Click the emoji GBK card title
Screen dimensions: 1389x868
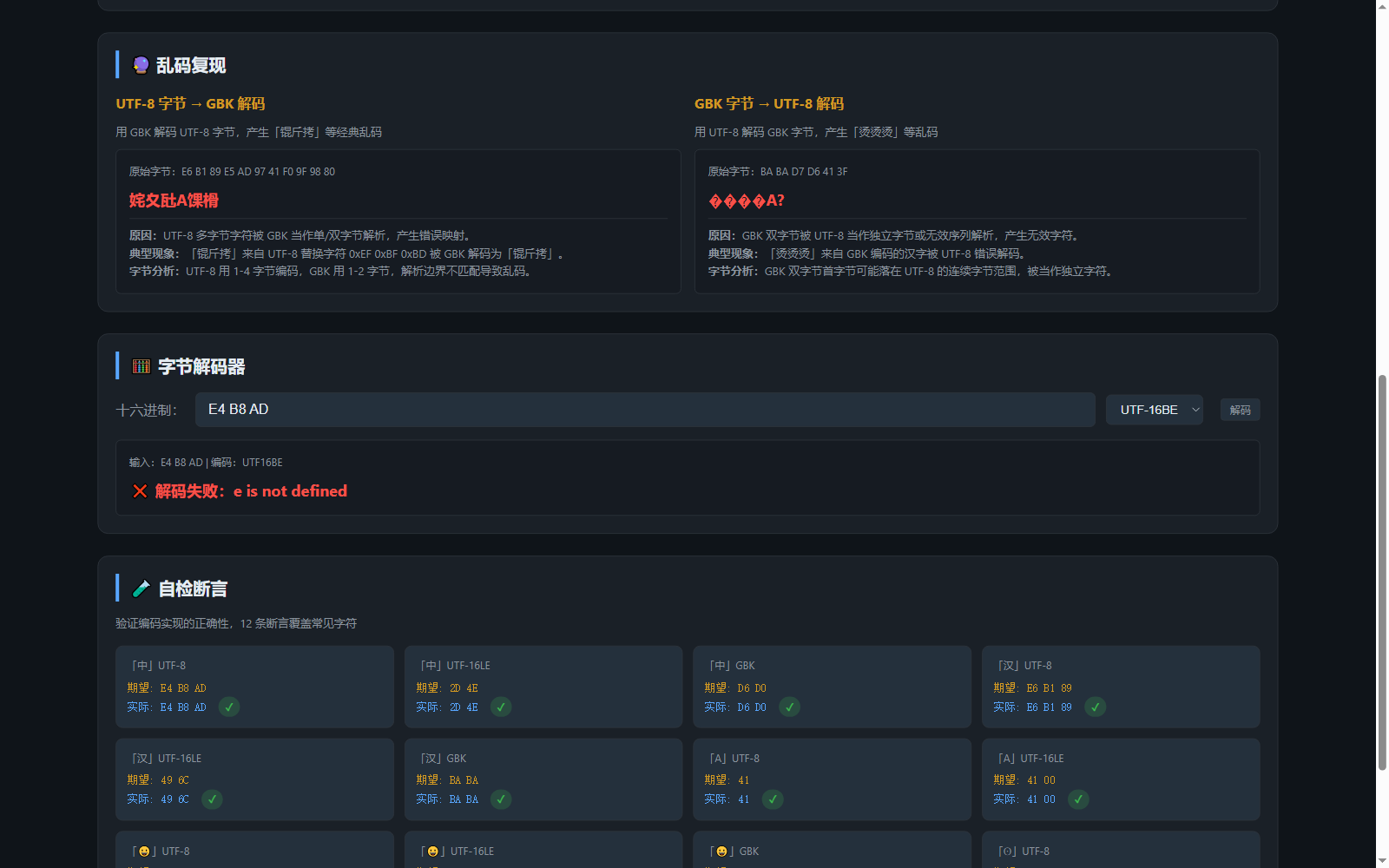coord(734,852)
